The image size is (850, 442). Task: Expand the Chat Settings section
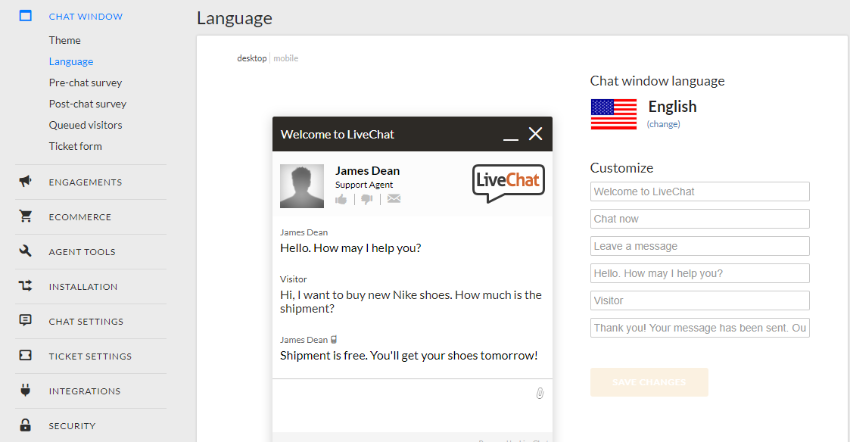coord(86,322)
